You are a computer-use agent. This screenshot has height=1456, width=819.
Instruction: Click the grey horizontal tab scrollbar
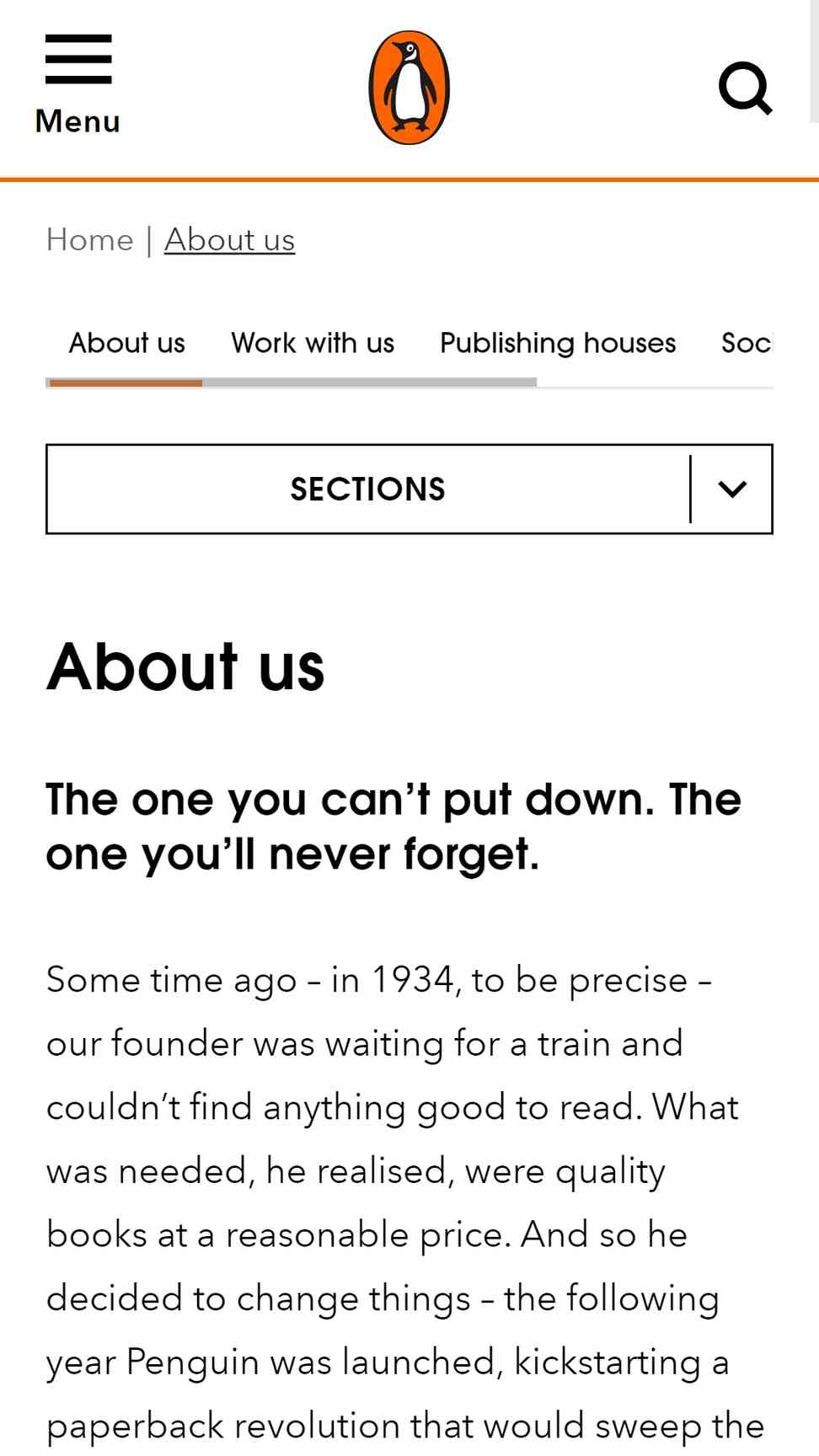[369, 383]
